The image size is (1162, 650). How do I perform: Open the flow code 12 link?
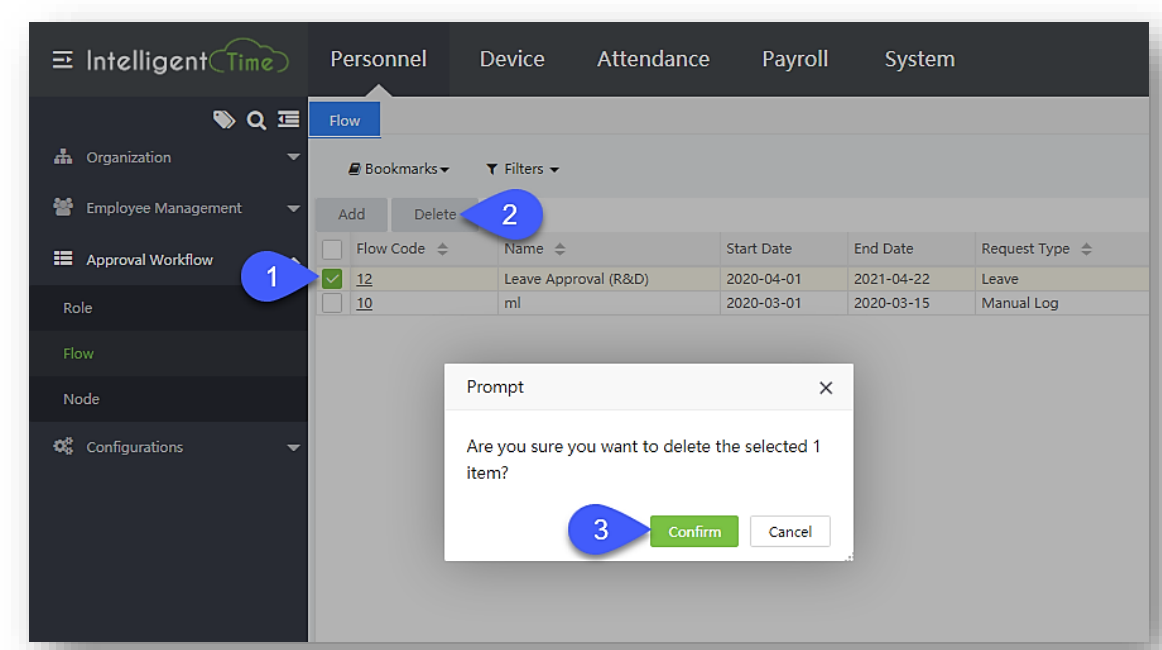tap(364, 279)
